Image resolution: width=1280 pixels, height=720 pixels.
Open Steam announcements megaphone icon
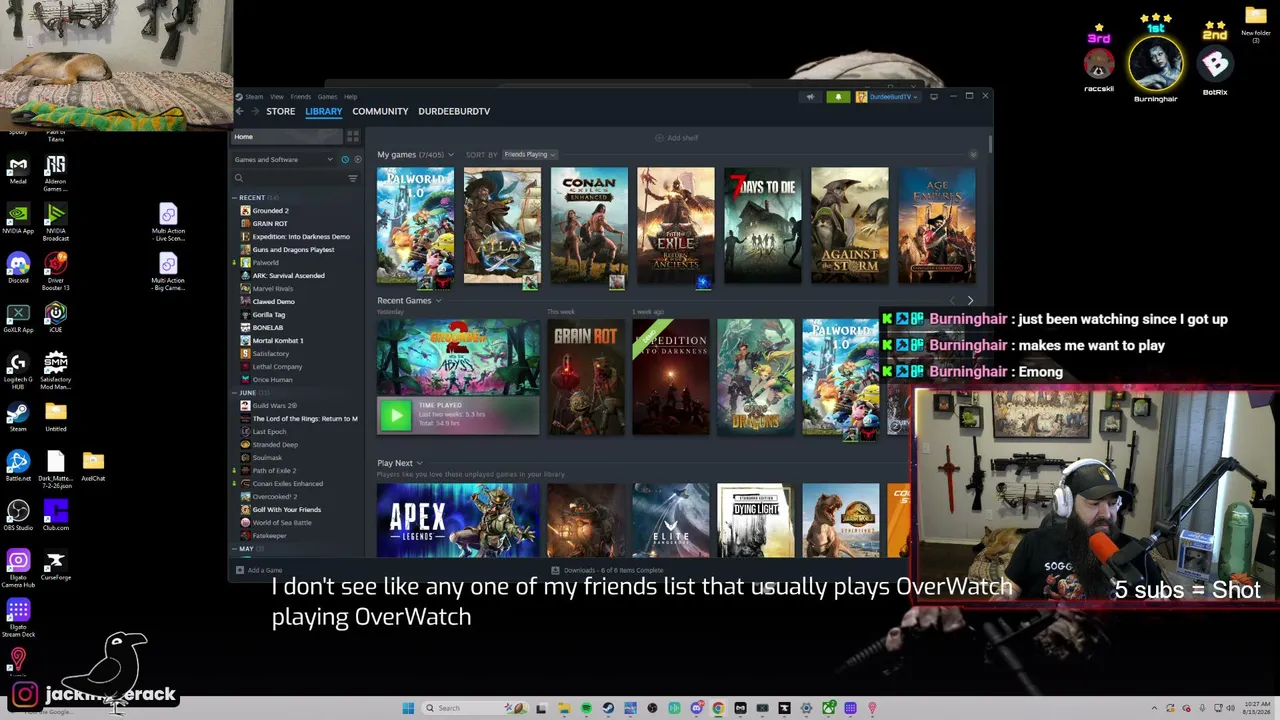(x=810, y=97)
